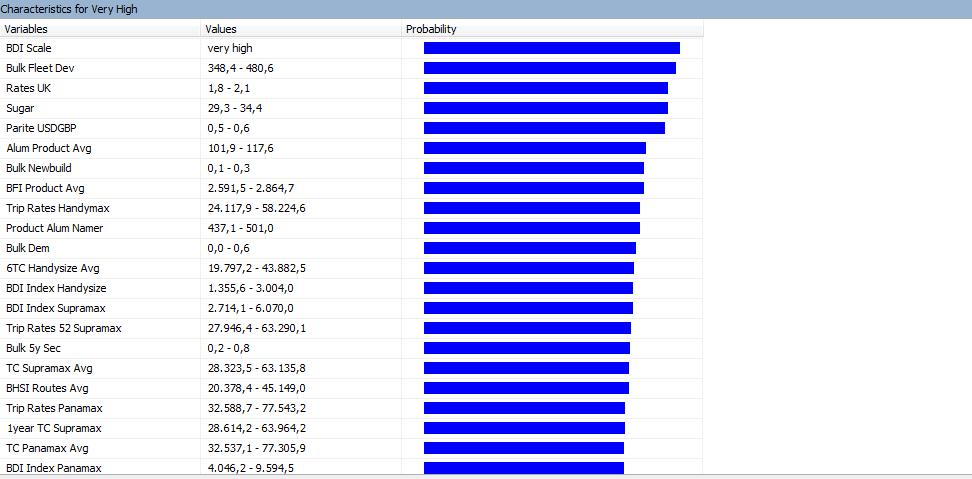Click Trip Rates 52 Supramax variable
972x479 pixels.
(x=64, y=328)
